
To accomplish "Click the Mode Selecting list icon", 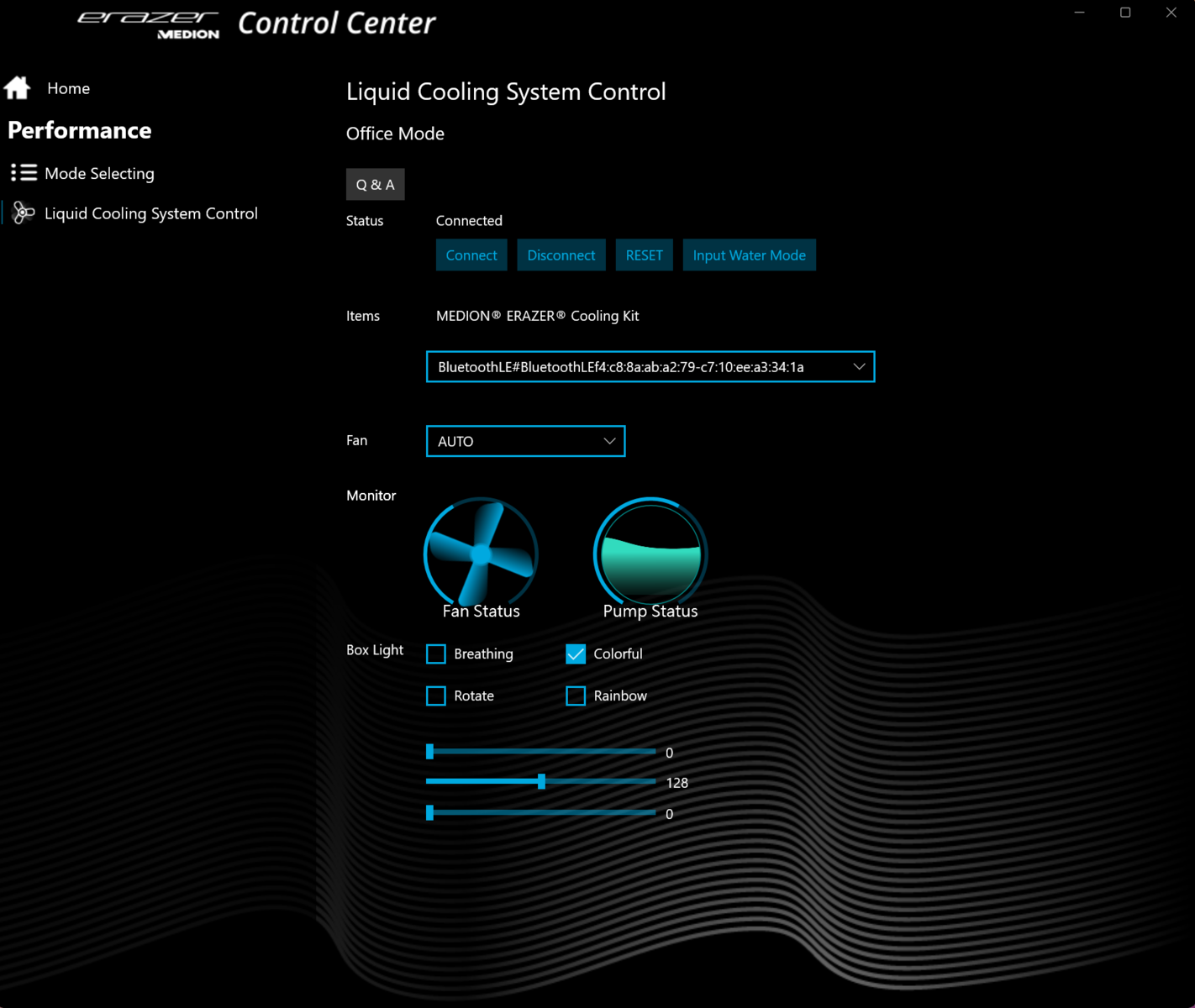I will point(24,173).
